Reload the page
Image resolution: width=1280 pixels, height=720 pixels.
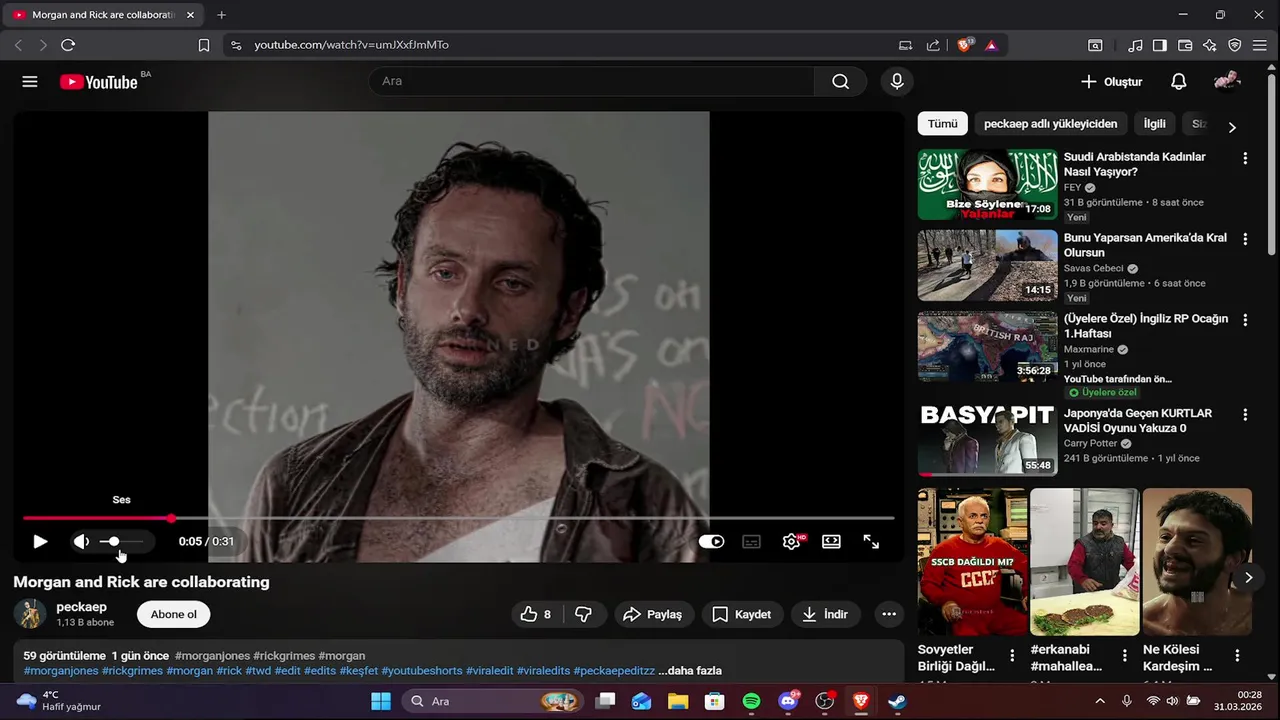(x=68, y=45)
